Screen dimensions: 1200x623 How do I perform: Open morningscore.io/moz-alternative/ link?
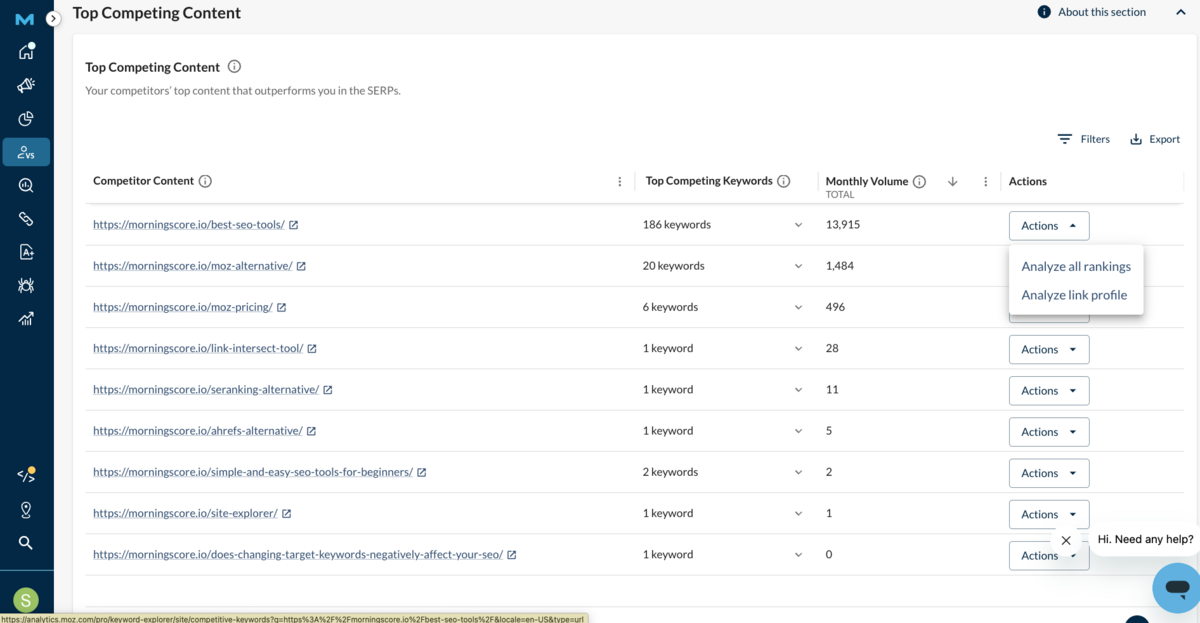pos(193,266)
